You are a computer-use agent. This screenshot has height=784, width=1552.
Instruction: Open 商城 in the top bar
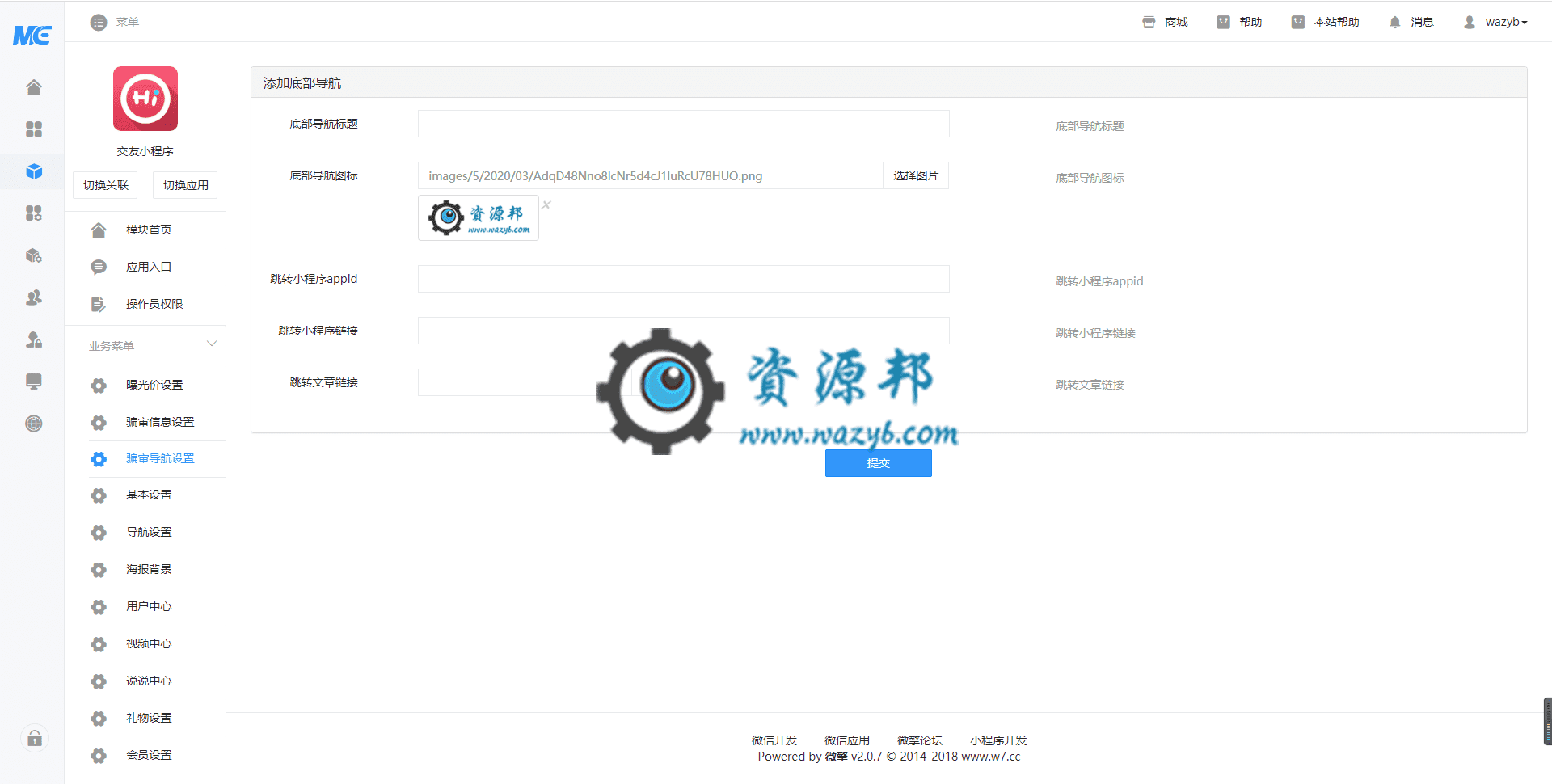1165,23
